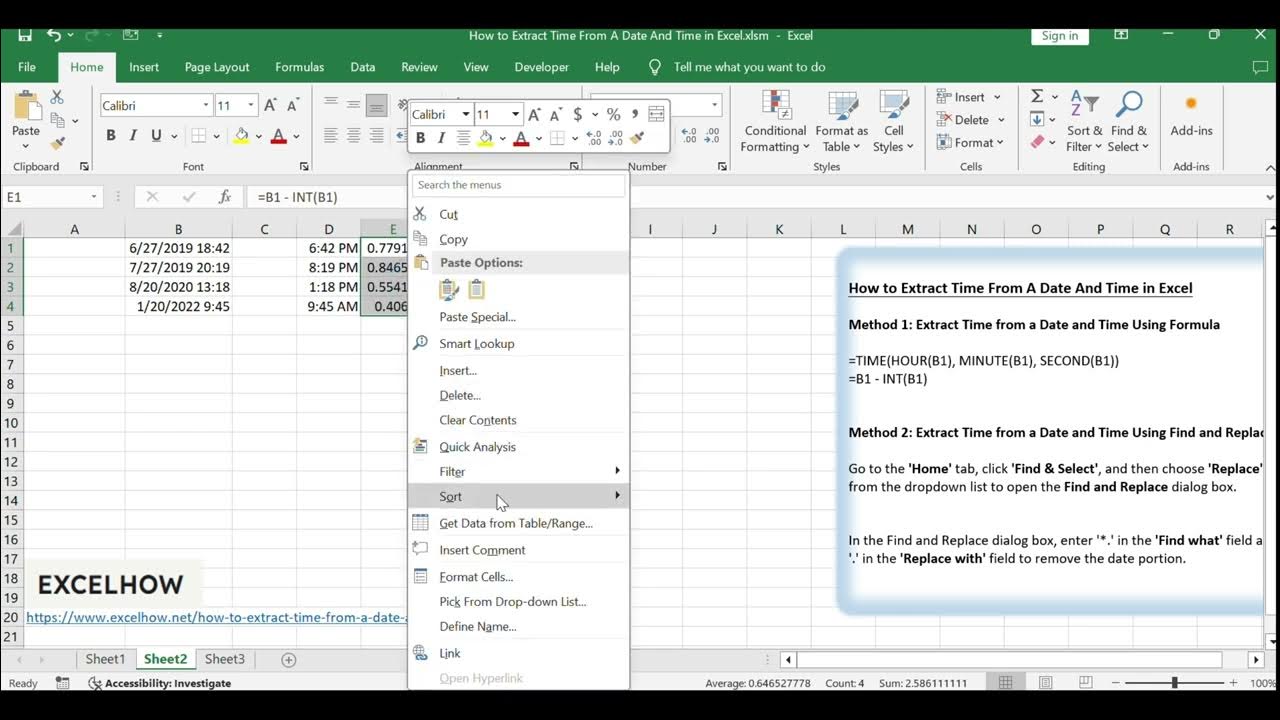Click the Tell me lightbulb search box

tap(738, 67)
